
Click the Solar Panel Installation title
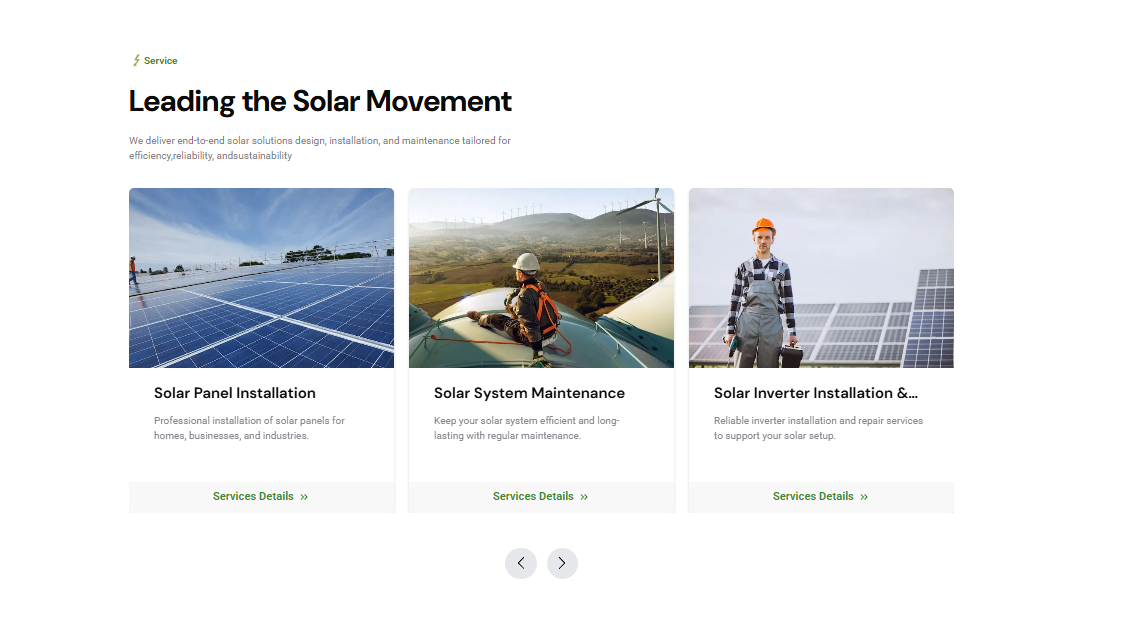click(234, 393)
